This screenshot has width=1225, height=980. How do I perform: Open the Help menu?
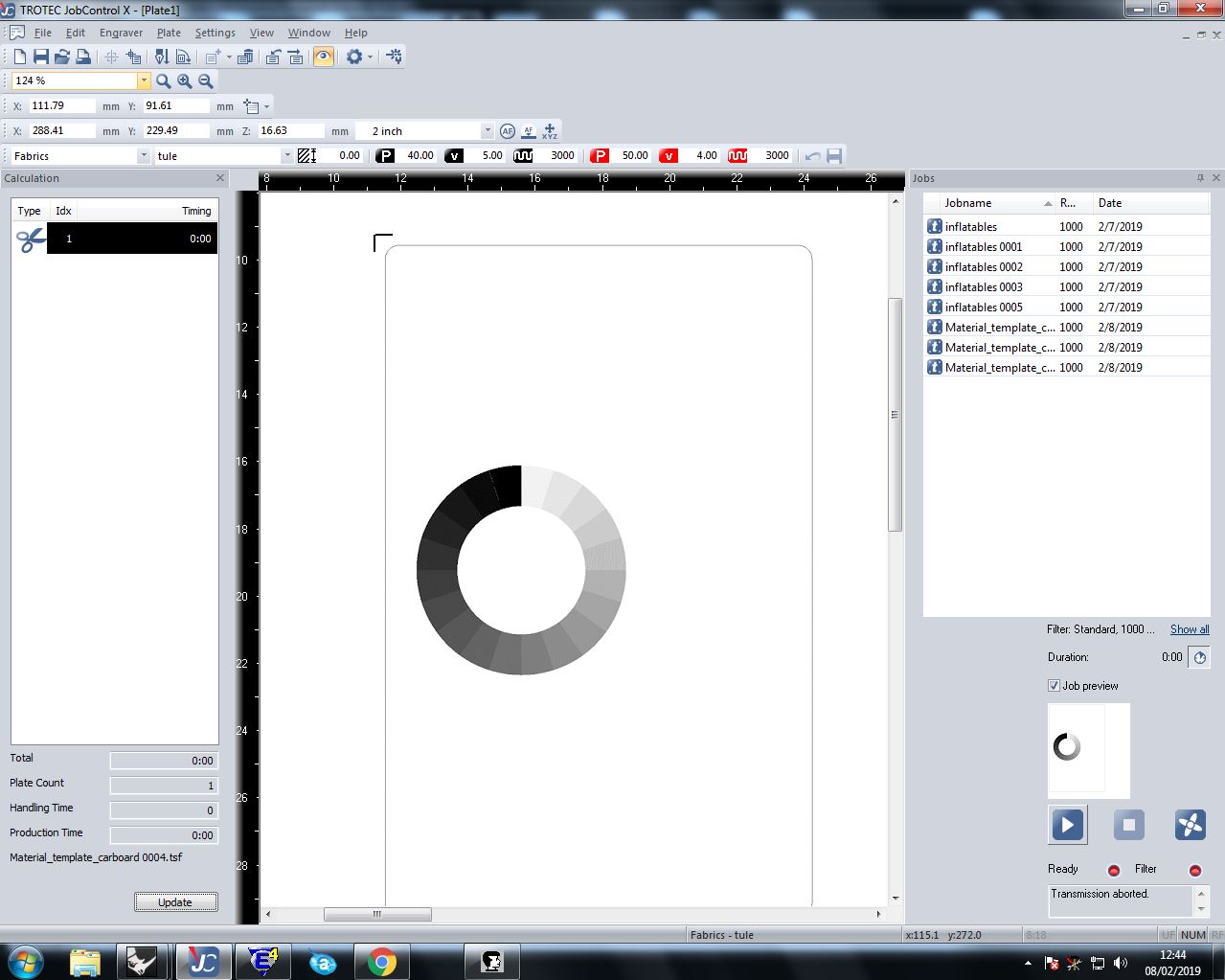click(x=355, y=33)
